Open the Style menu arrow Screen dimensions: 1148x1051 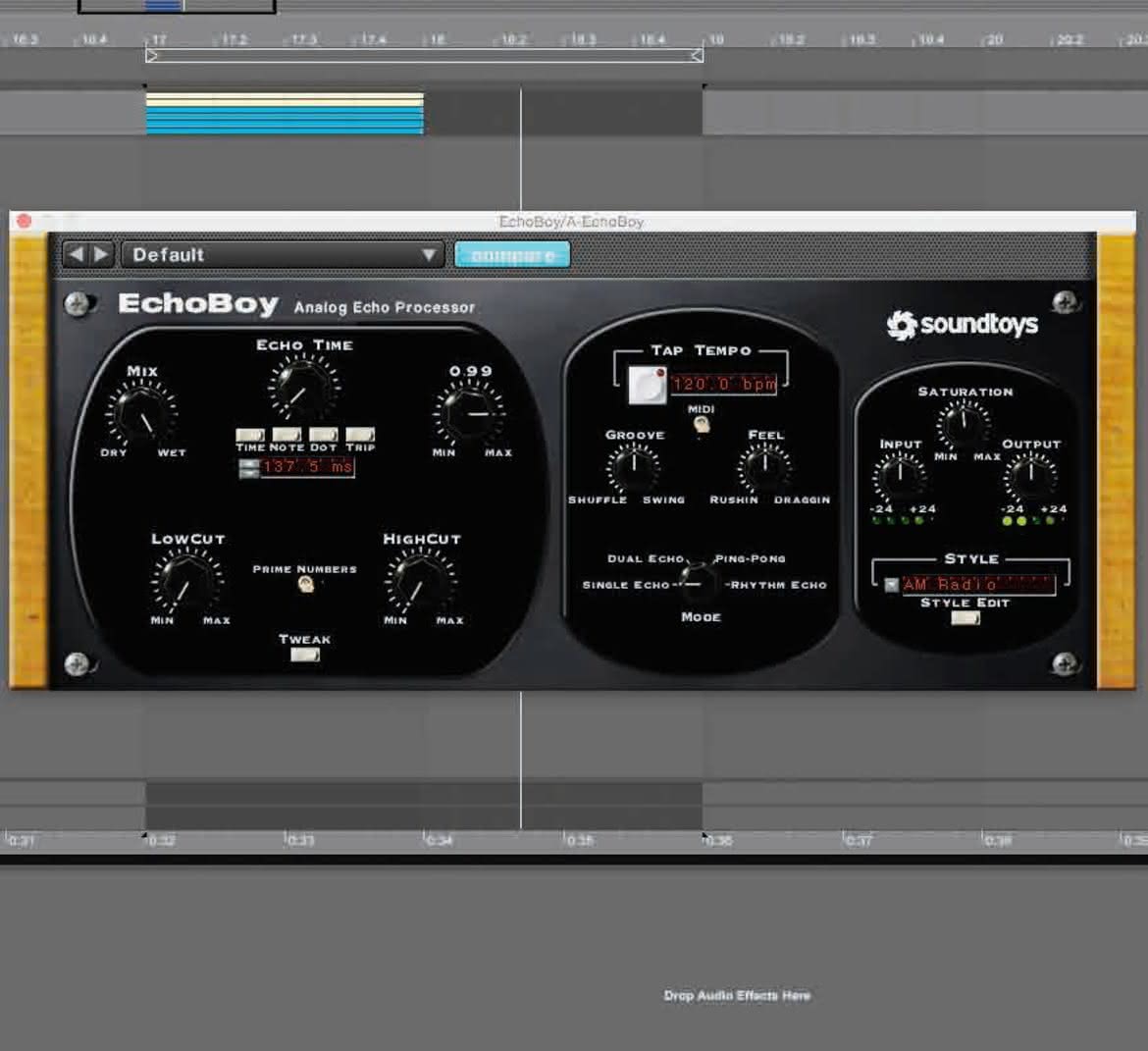(891, 585)
